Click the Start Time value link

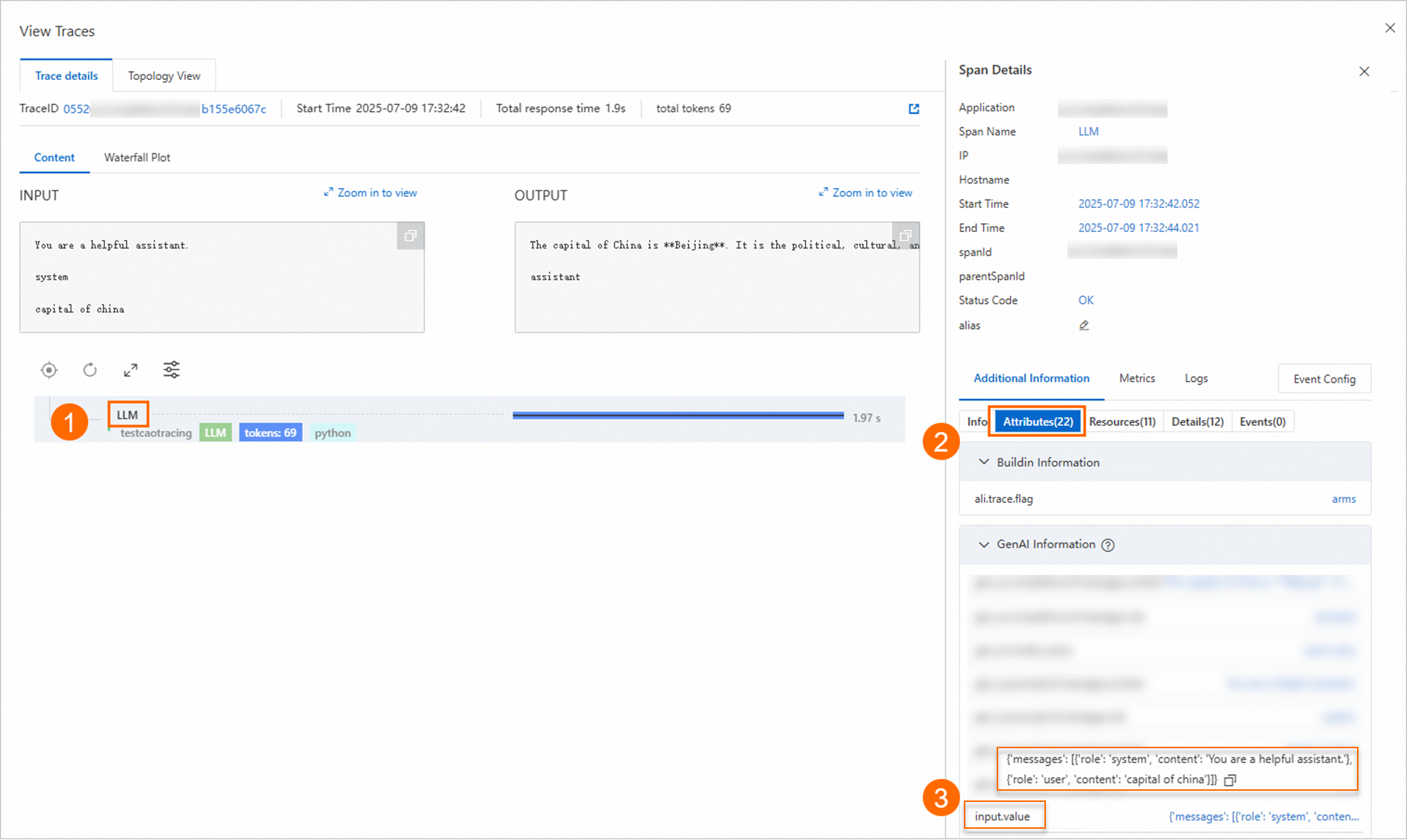coord(1138,204)
